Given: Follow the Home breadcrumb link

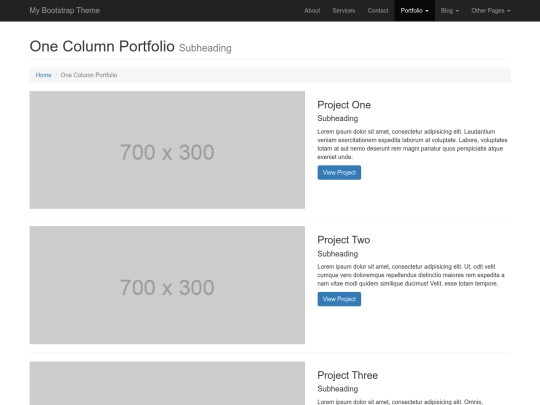Looking at the screenshot, I should point(43,75).
